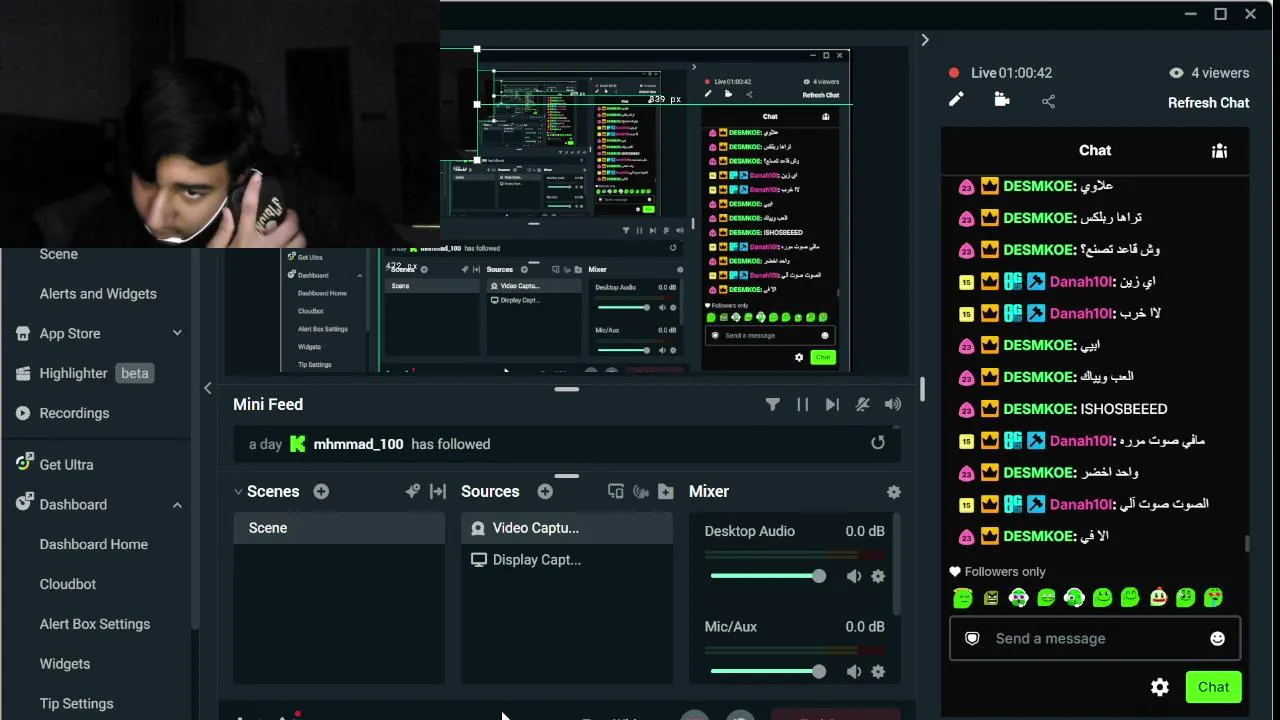Open chat settings gear
The width and height of the screenshot is (1280, 720).
tap(1160, 687)
